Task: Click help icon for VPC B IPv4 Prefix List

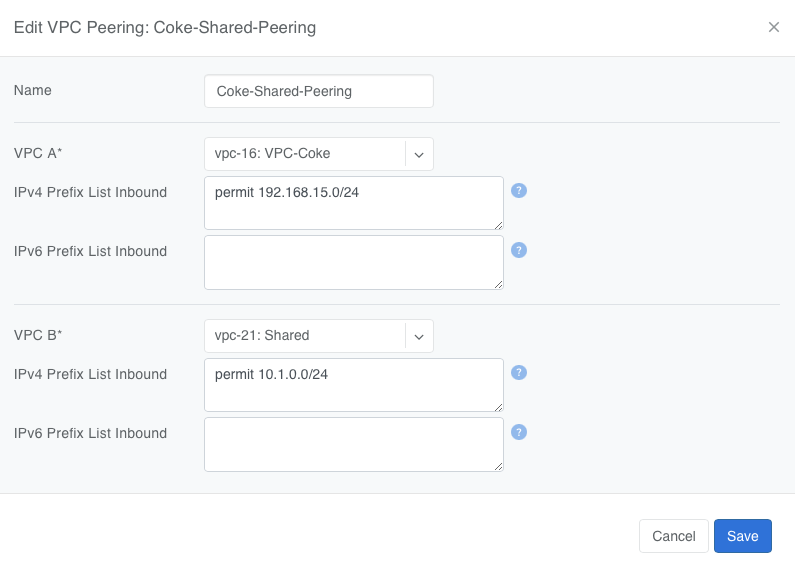Action: tap(518, 373)
